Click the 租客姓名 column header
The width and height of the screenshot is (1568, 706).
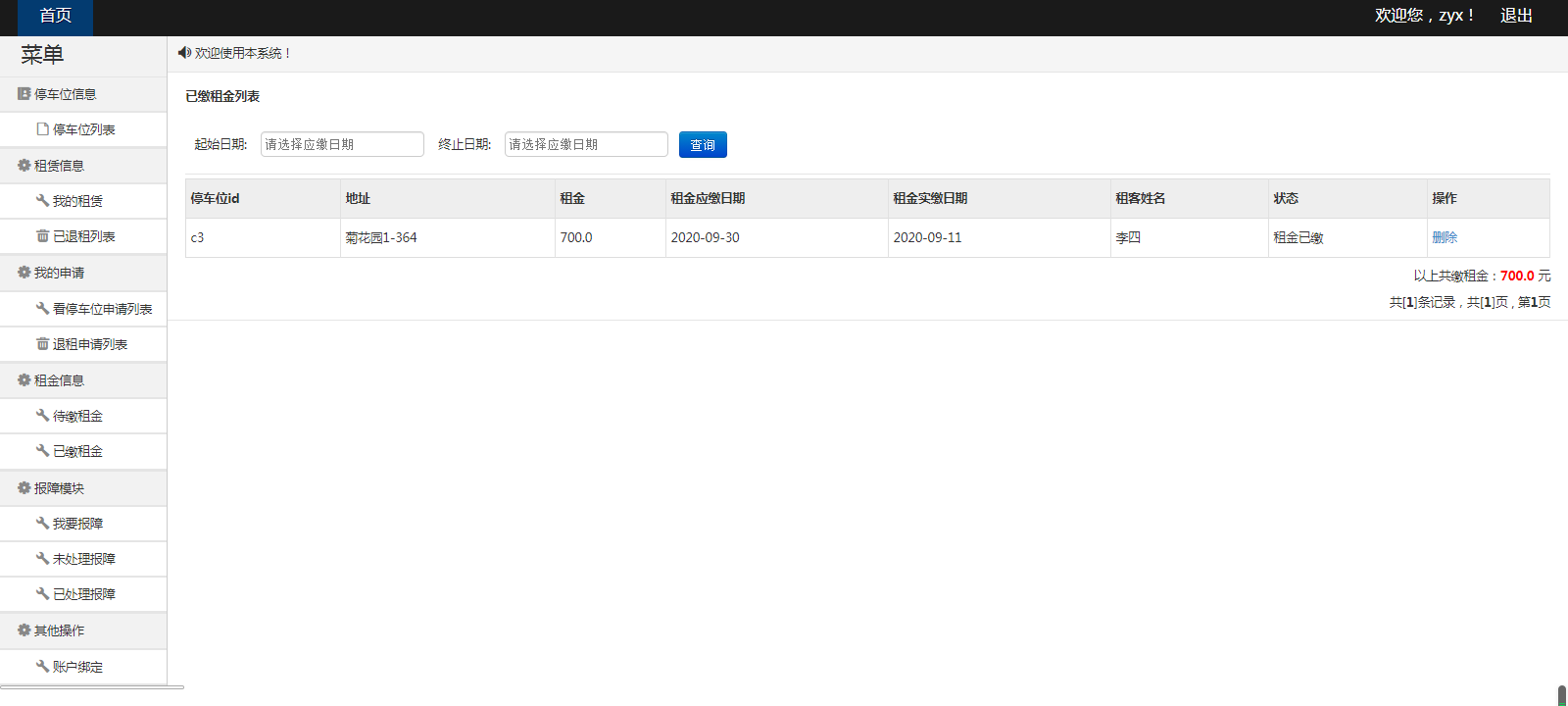coord(1190,198)
